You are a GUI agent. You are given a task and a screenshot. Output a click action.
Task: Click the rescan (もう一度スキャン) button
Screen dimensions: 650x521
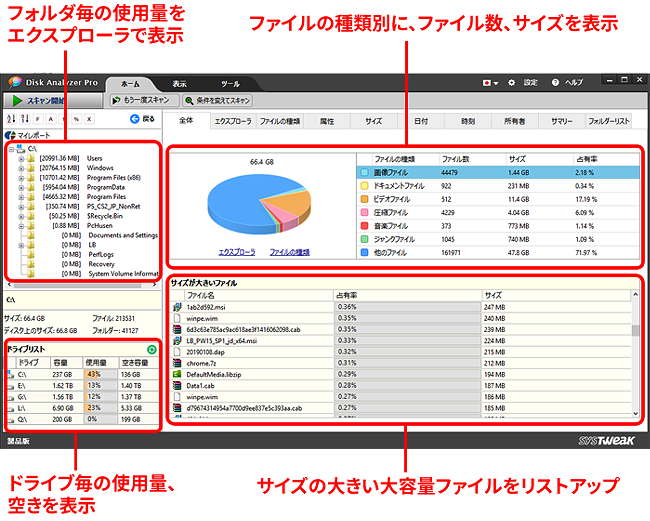click(x=145, y=100)
